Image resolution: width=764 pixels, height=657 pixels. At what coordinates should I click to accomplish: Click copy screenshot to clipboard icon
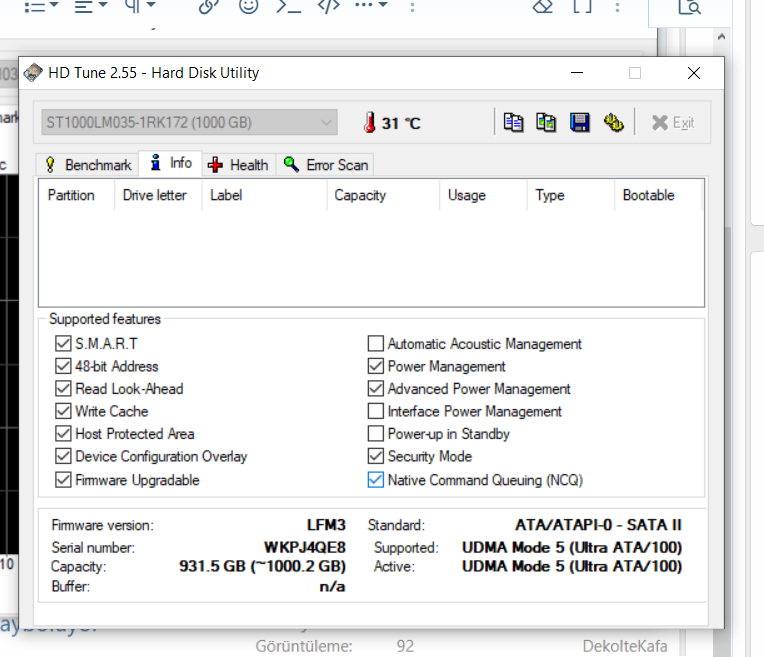pos(546,122)
